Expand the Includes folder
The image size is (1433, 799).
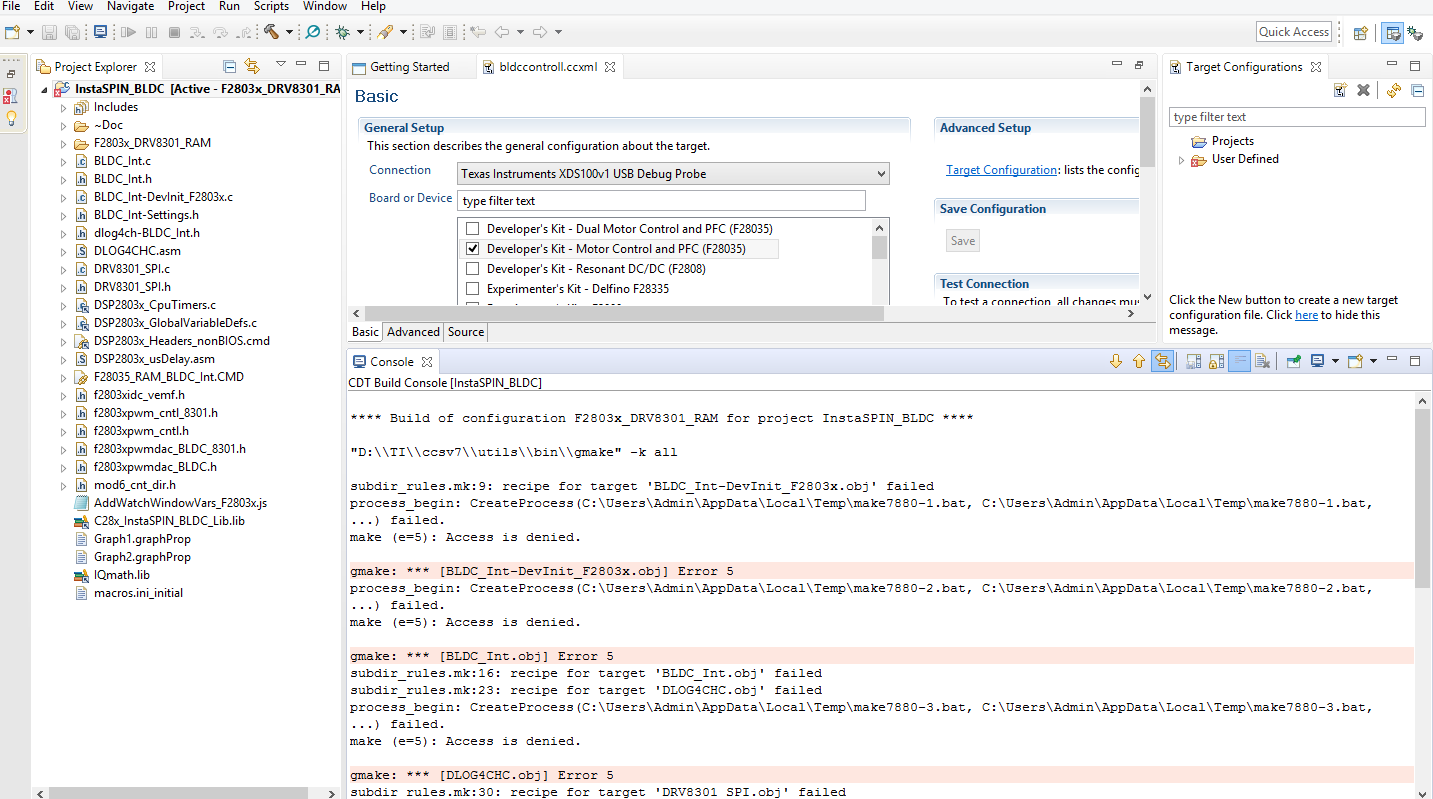(62, 107)
